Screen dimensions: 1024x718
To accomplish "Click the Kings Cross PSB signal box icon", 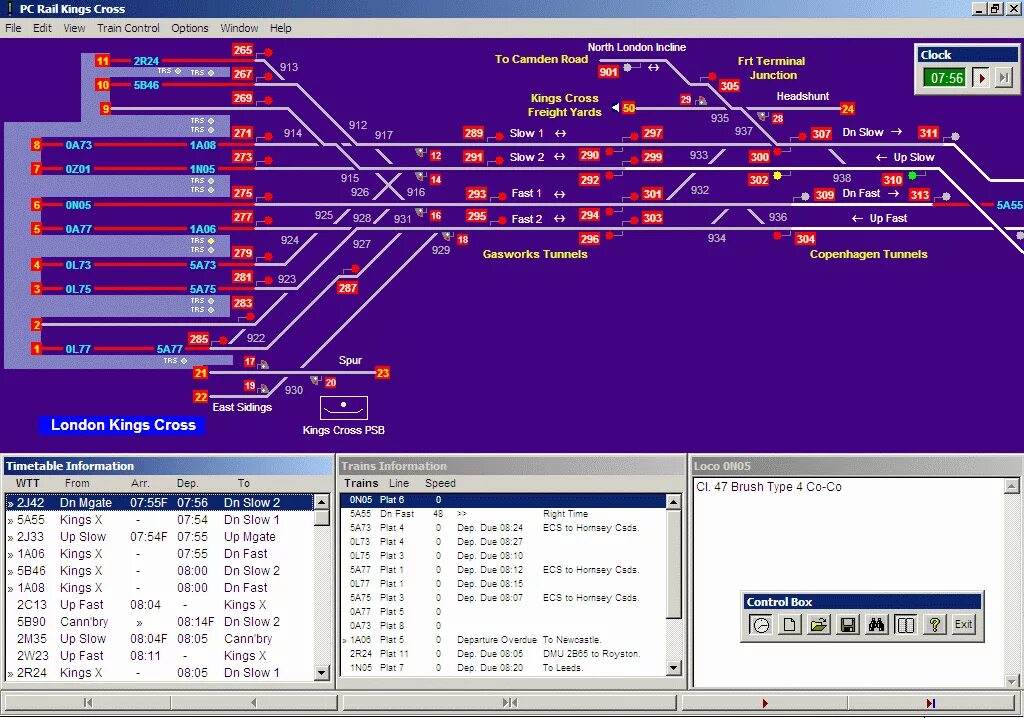I will (x=344, y=408).
